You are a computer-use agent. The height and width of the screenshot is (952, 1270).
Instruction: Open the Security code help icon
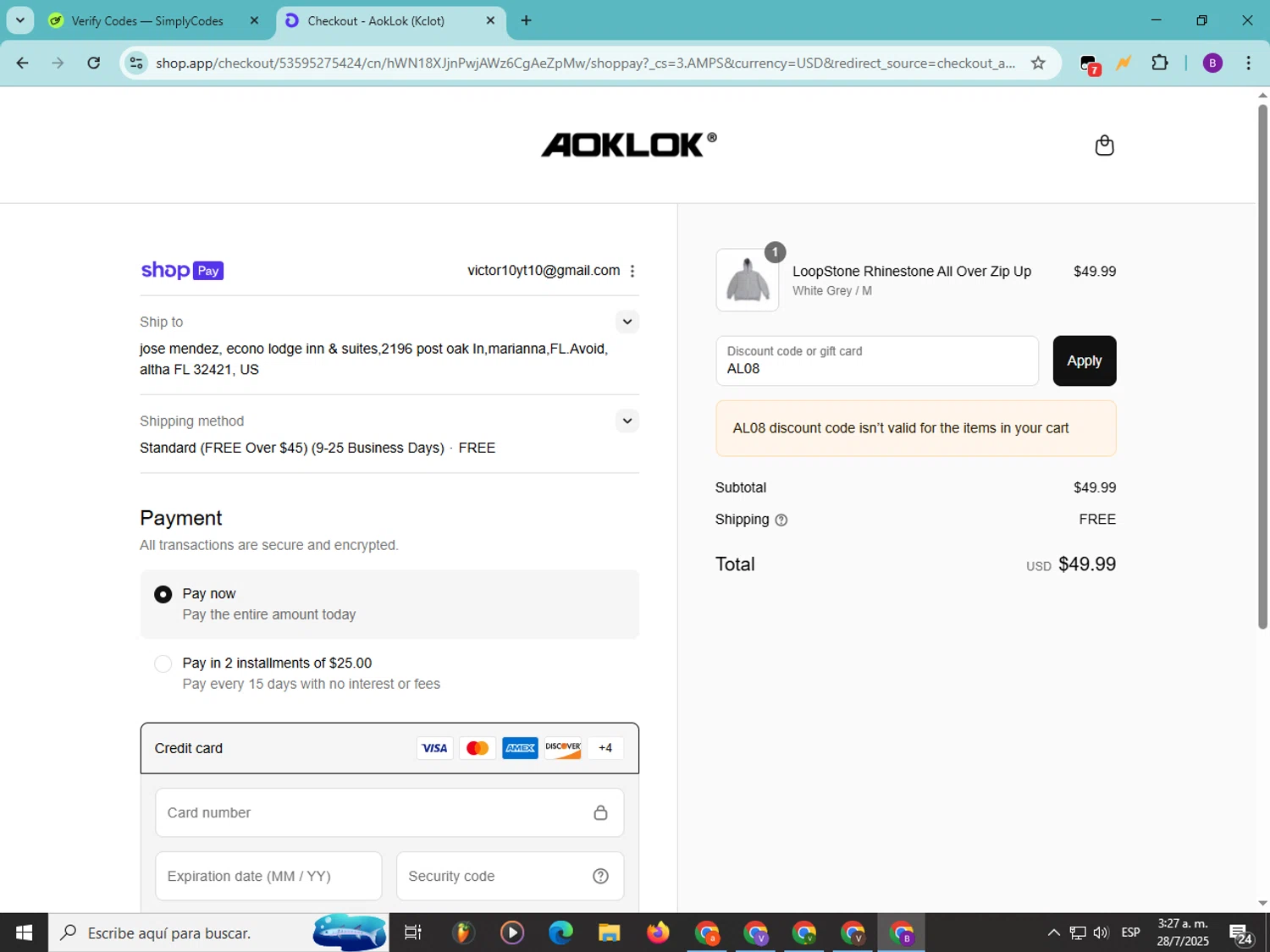pyautogui.click(x=600, y=876)
